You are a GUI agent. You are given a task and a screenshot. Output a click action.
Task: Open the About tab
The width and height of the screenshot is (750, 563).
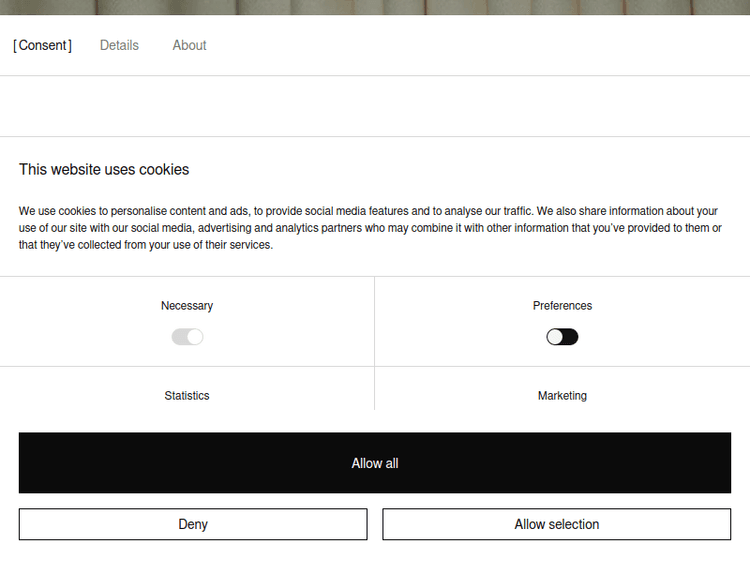point(189,45)
